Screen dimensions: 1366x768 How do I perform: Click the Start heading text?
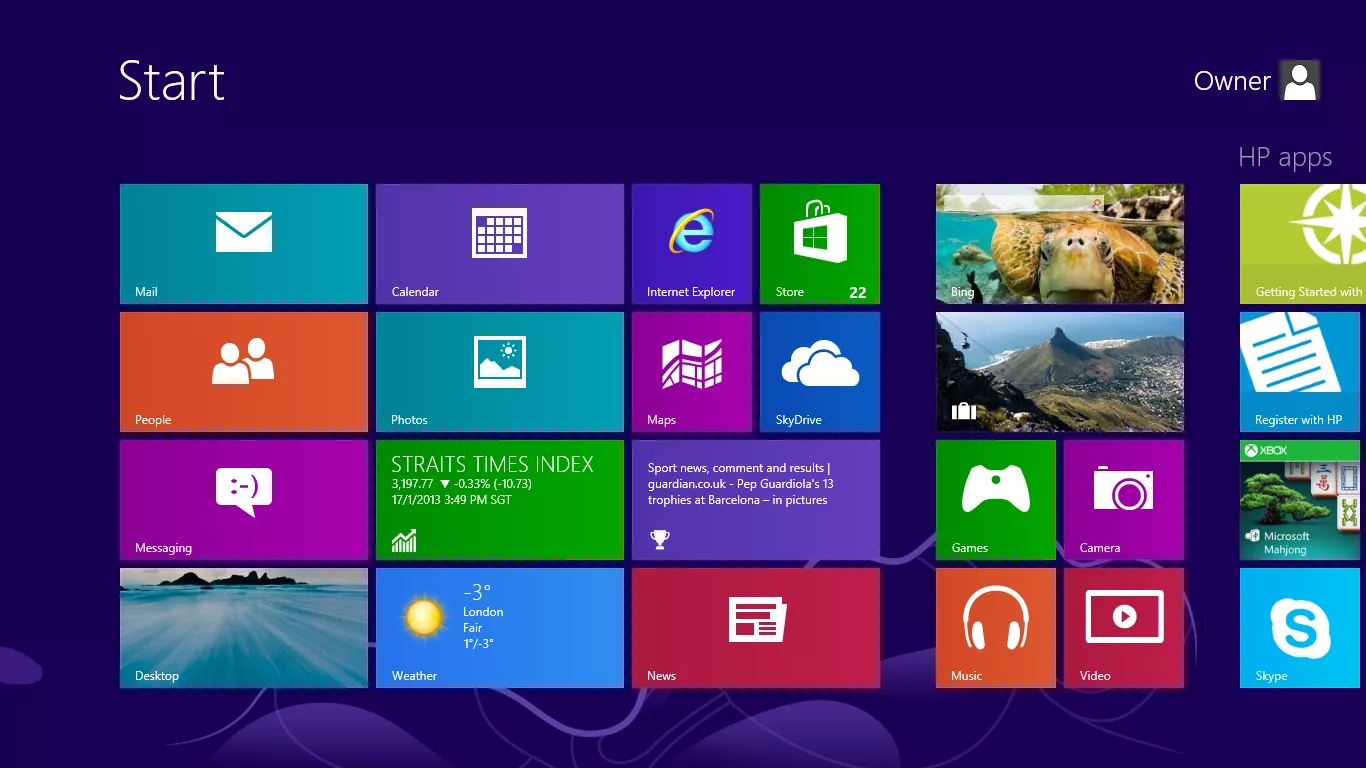point(172,80)
